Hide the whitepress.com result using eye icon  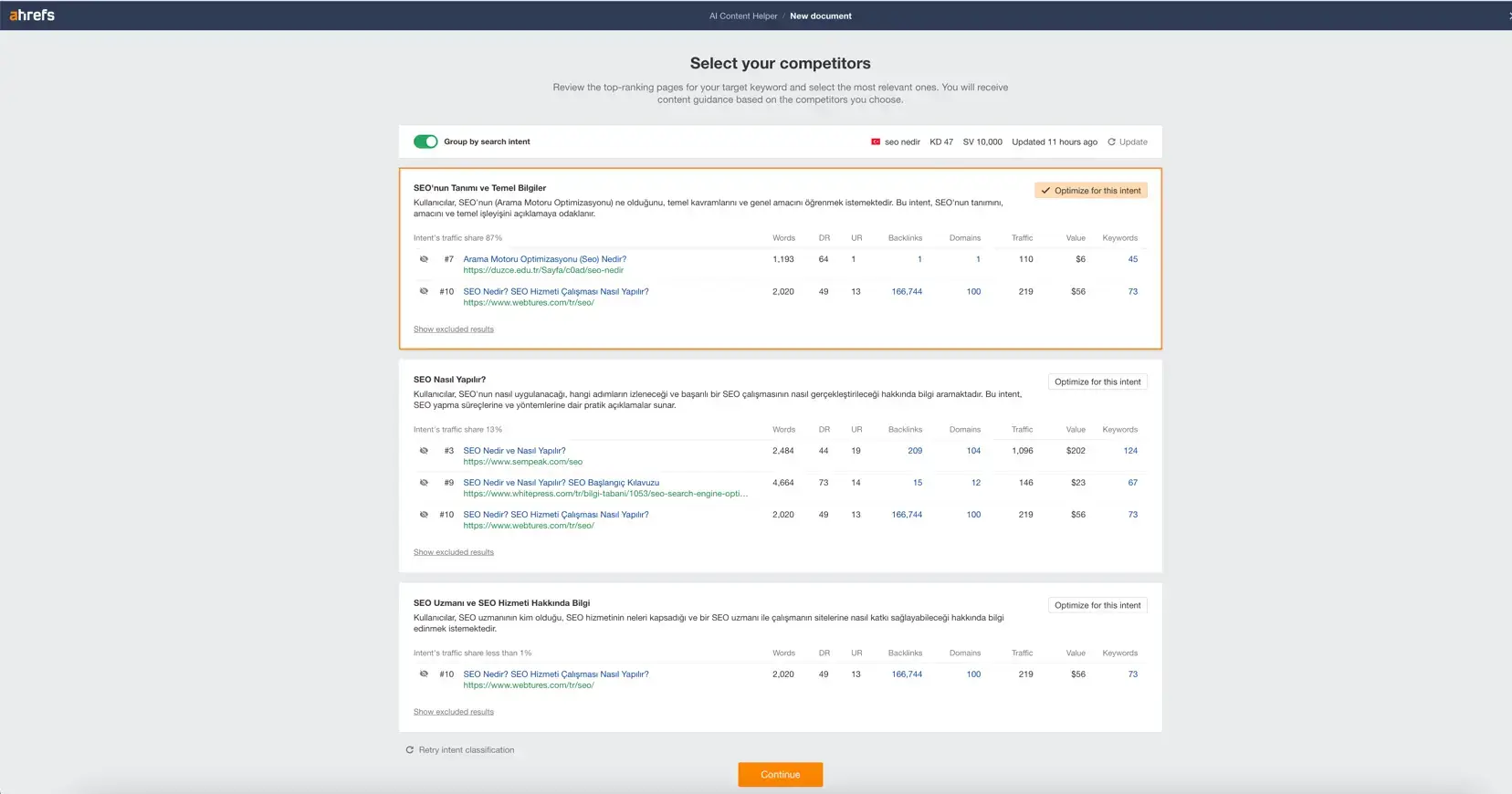[424, 483]
